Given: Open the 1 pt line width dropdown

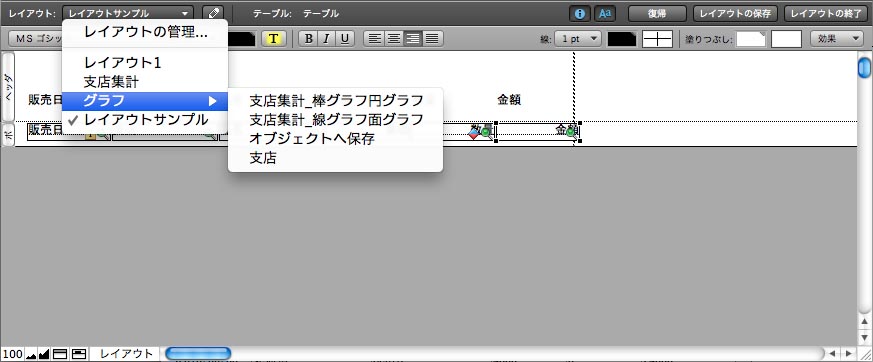Looking at the screenshot, I should 578,39.
